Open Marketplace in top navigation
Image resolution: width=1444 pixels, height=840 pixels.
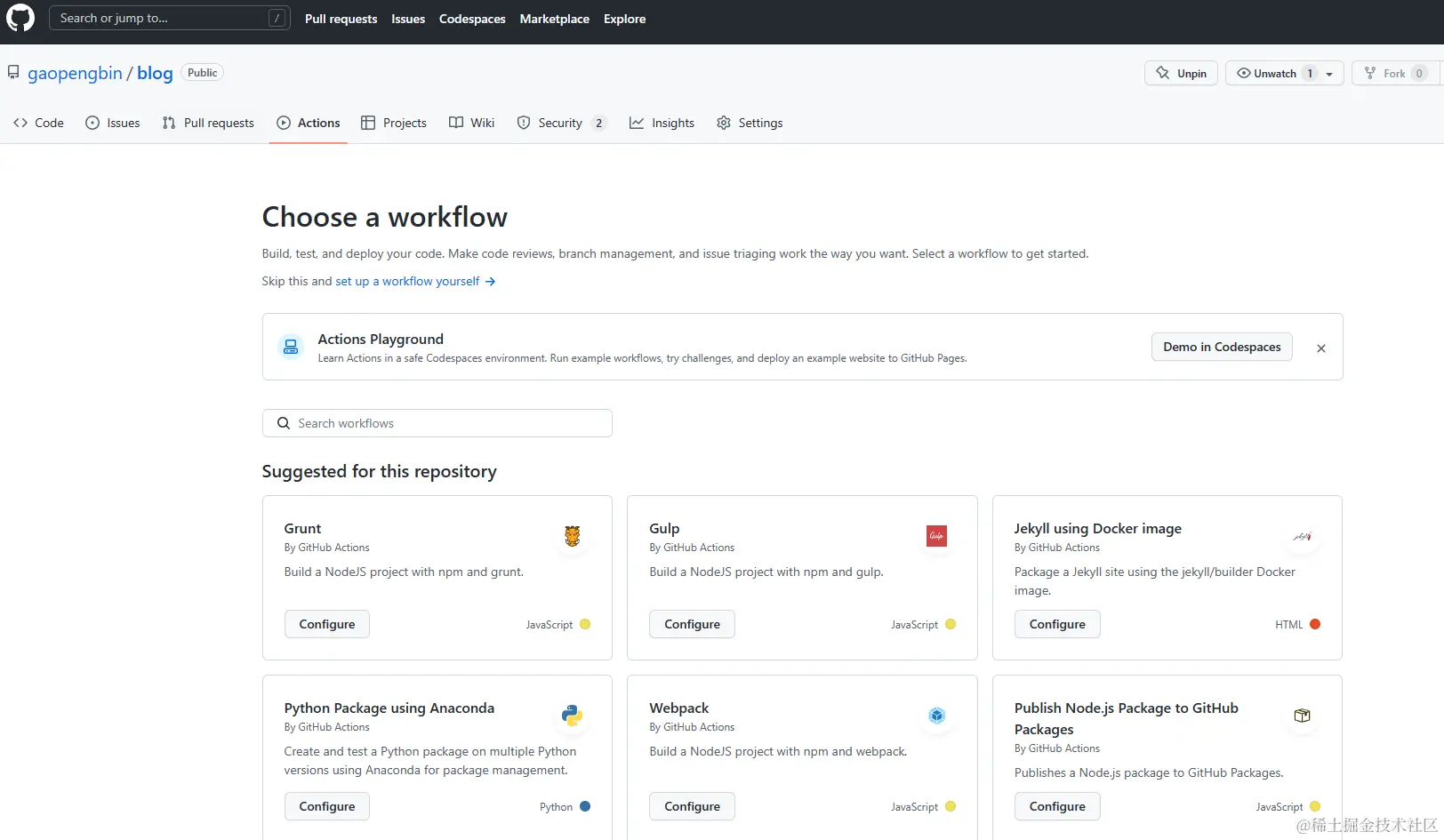coord(555,19)
